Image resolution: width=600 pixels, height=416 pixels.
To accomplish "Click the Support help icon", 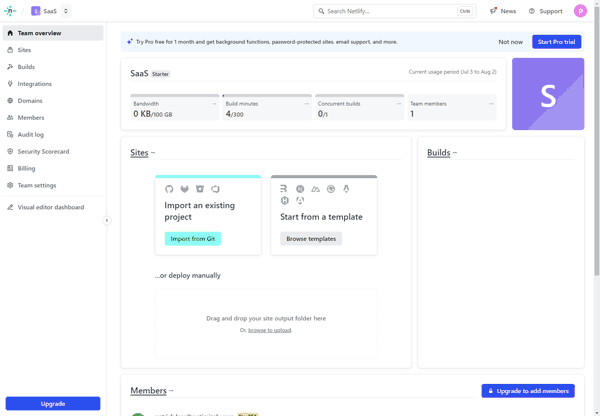I will 532,11.
